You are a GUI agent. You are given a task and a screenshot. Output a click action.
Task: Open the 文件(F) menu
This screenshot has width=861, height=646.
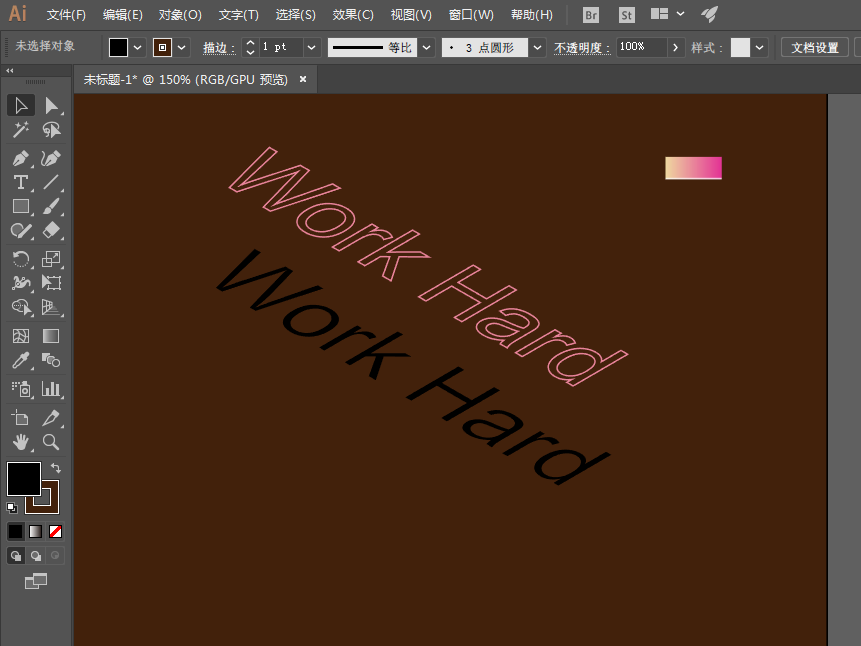[x=66, y=15]
